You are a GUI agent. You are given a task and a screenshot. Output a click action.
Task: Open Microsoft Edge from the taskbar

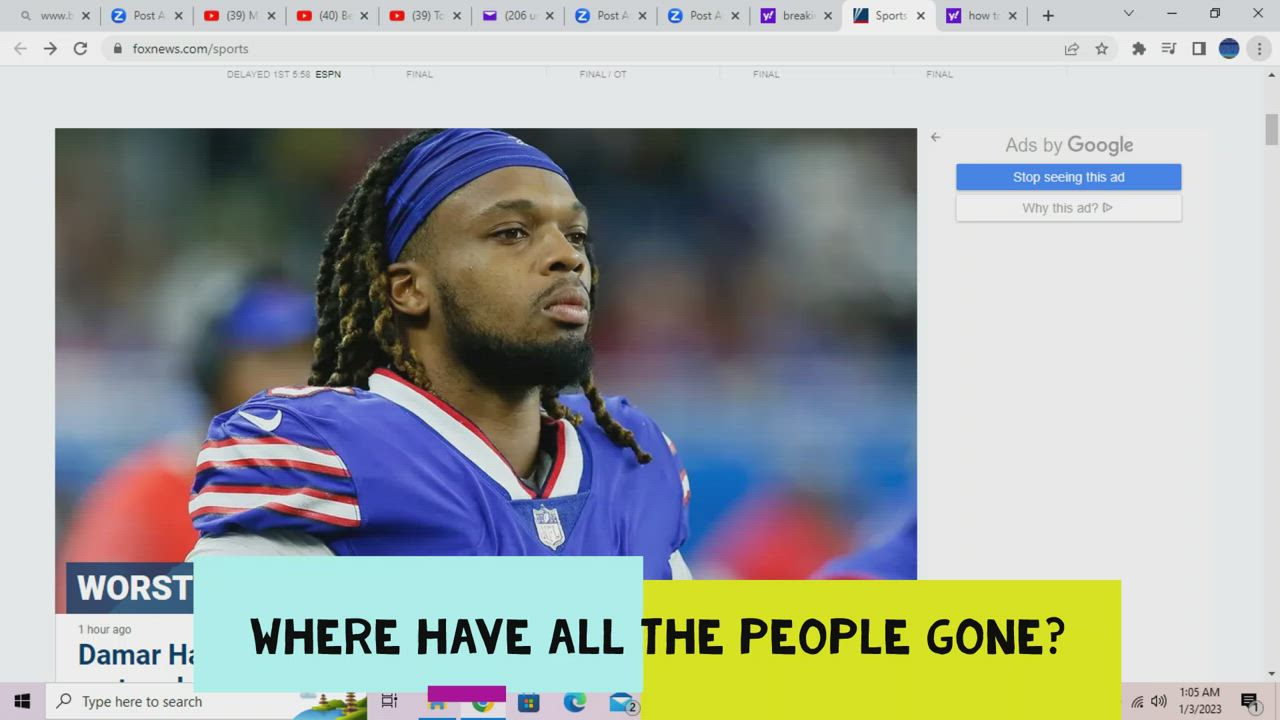574,702
